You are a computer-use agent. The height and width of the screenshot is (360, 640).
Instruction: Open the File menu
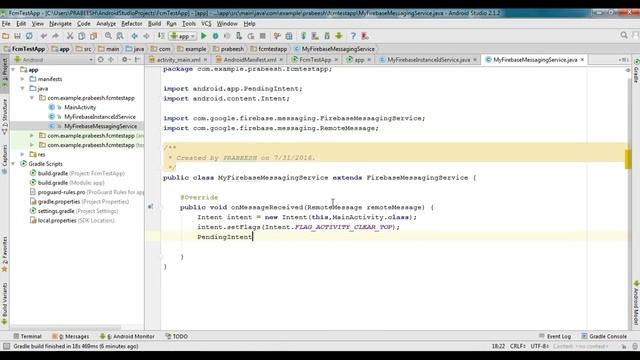click(x=6, y=24)
